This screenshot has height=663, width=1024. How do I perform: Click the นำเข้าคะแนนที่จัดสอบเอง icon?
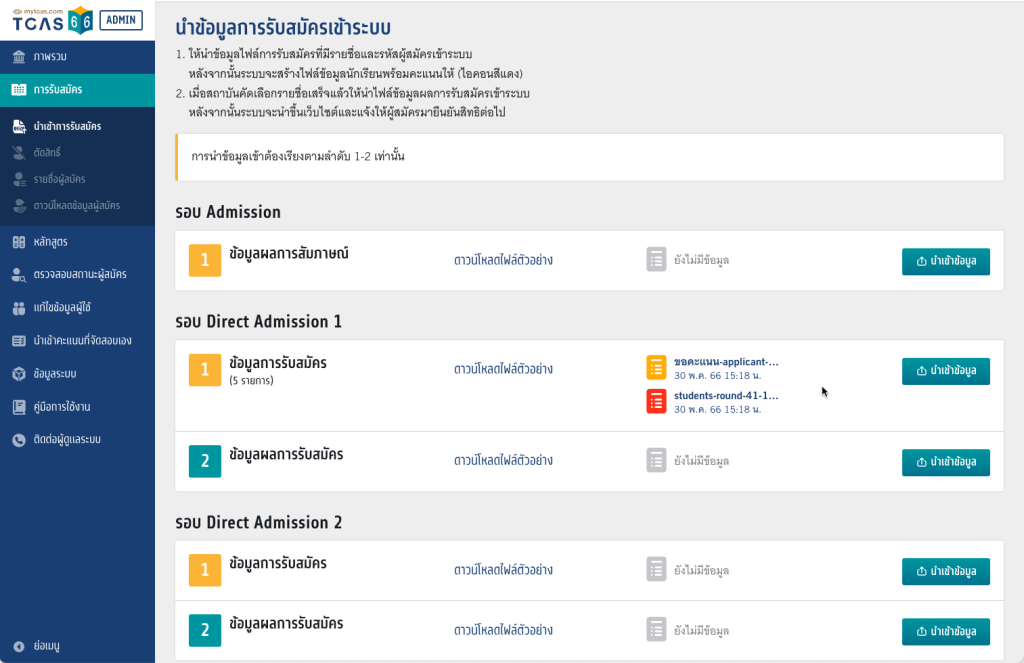[x=19, y=341]
